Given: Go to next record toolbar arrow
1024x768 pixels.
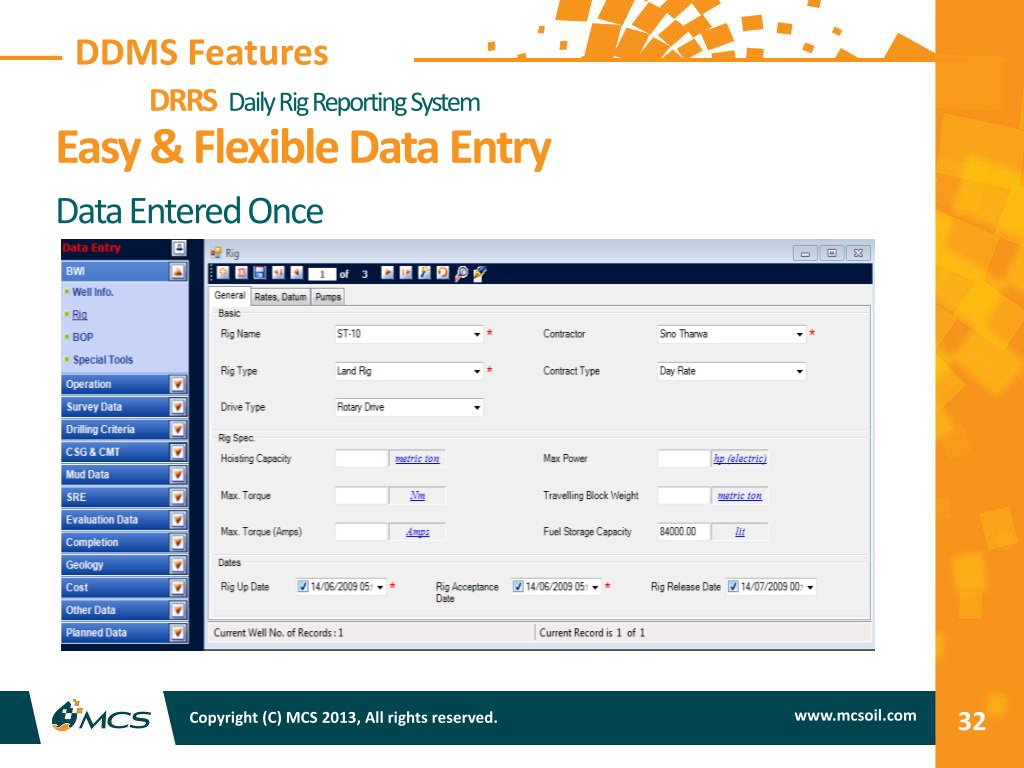Looking at the screenshot, I should click(387, 273).
